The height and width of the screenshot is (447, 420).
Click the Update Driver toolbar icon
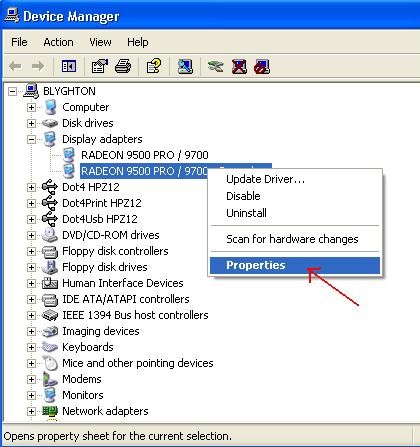pos(215,66)
